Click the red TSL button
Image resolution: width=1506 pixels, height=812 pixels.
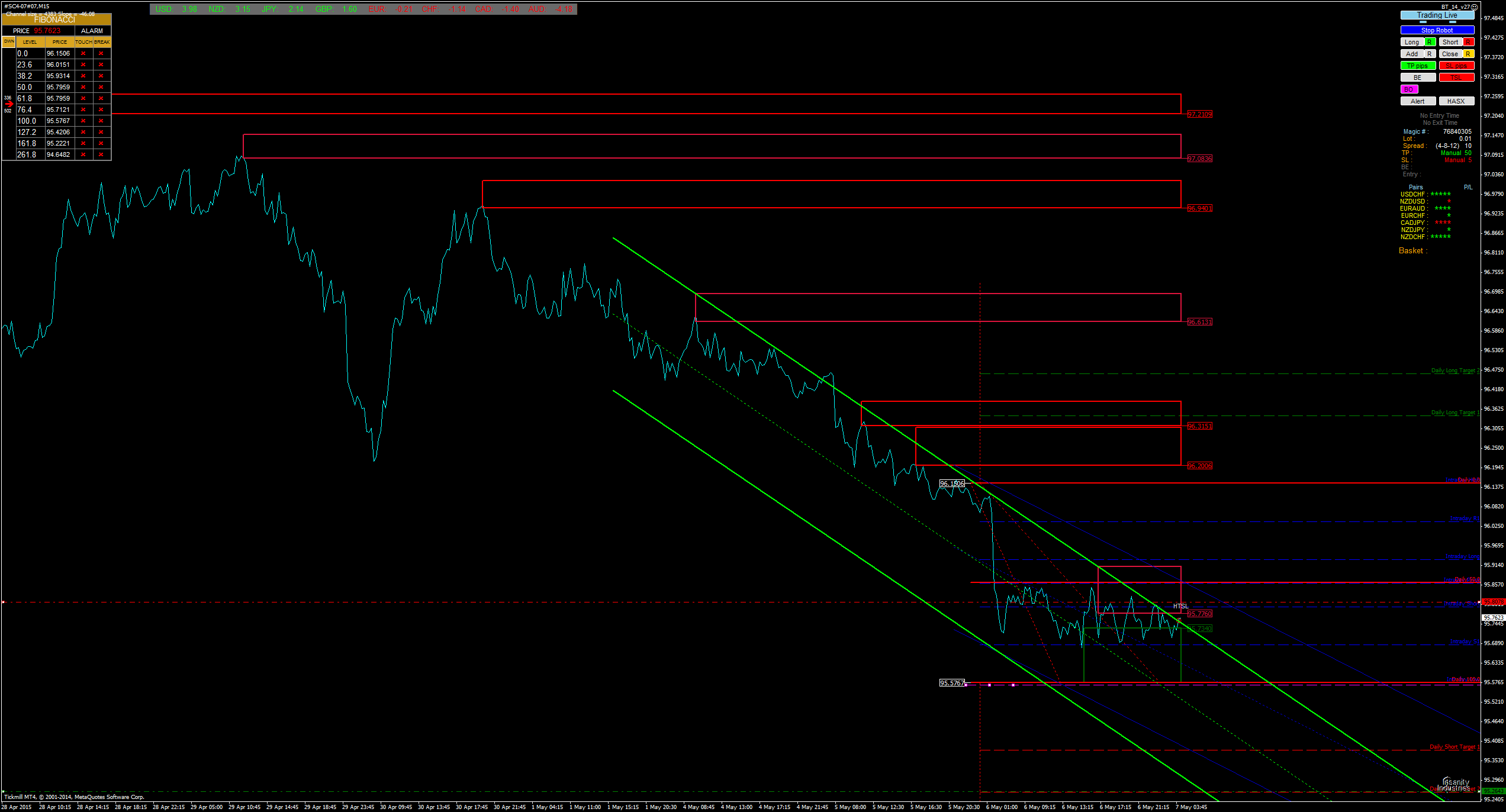pyautogui.click(x=1457, y=78)
